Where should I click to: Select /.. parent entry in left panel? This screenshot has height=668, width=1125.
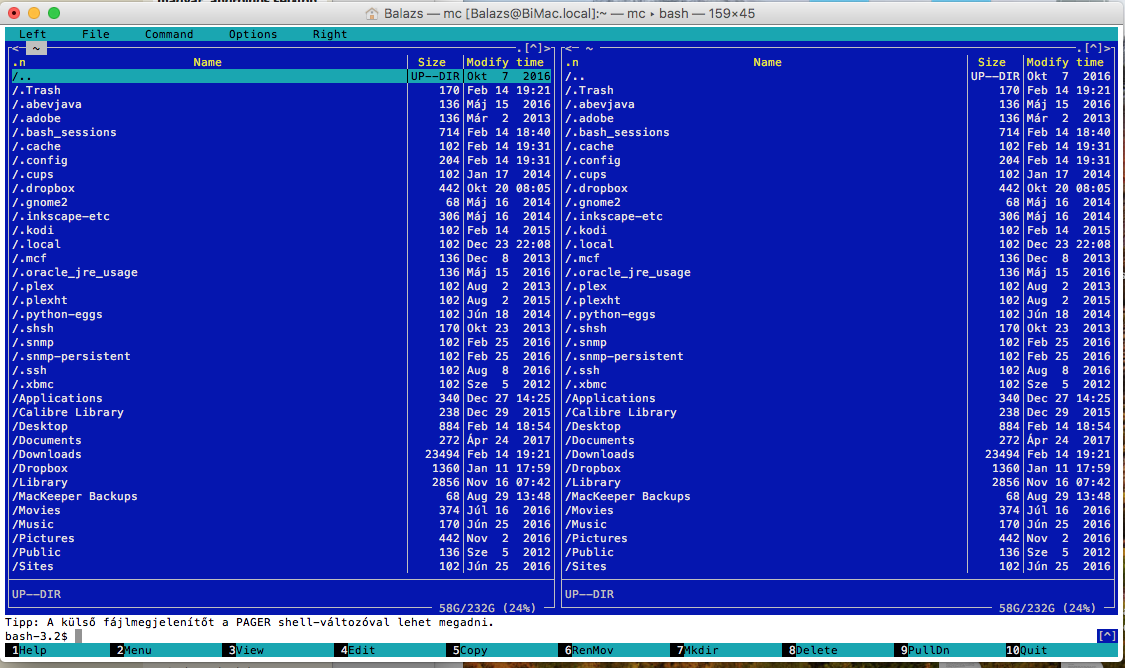pos(281,76)
